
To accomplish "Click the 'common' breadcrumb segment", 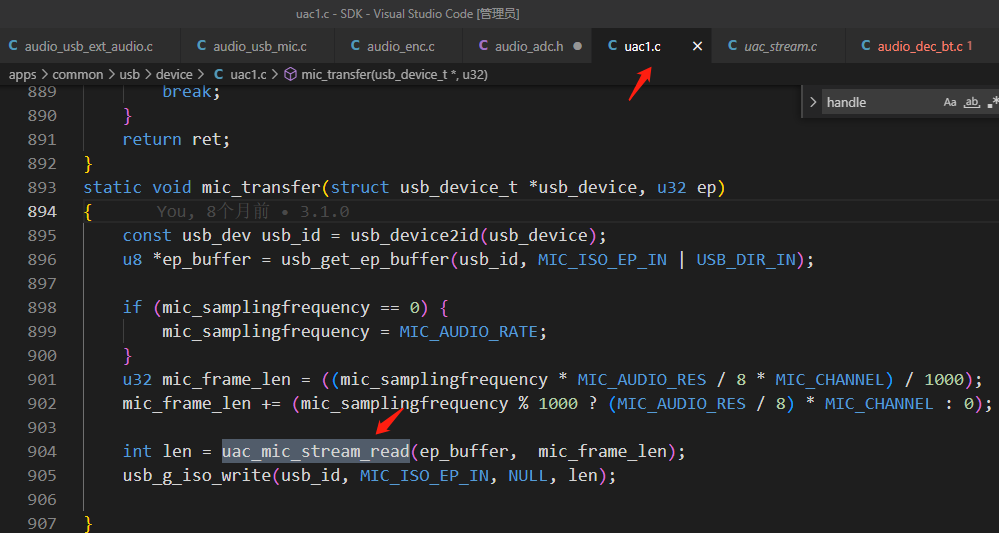I will 78,75.
